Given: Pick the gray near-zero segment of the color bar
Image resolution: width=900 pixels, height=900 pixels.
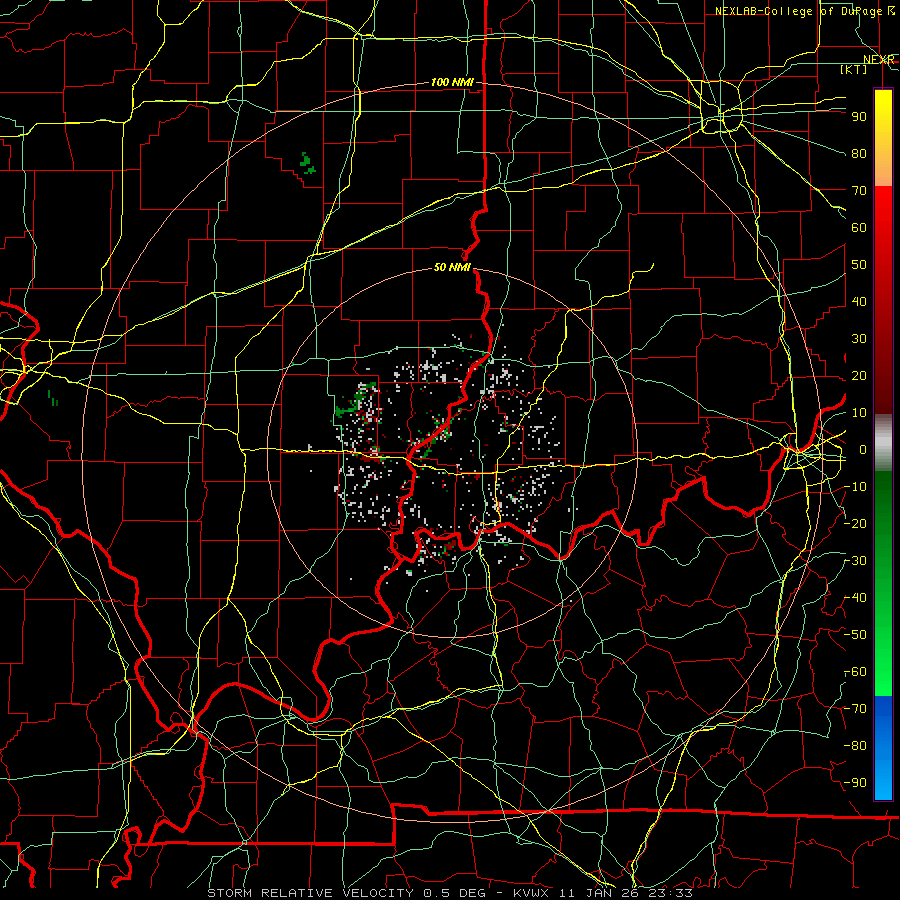Looking at the screenshot, I should [x=883, y=442].
